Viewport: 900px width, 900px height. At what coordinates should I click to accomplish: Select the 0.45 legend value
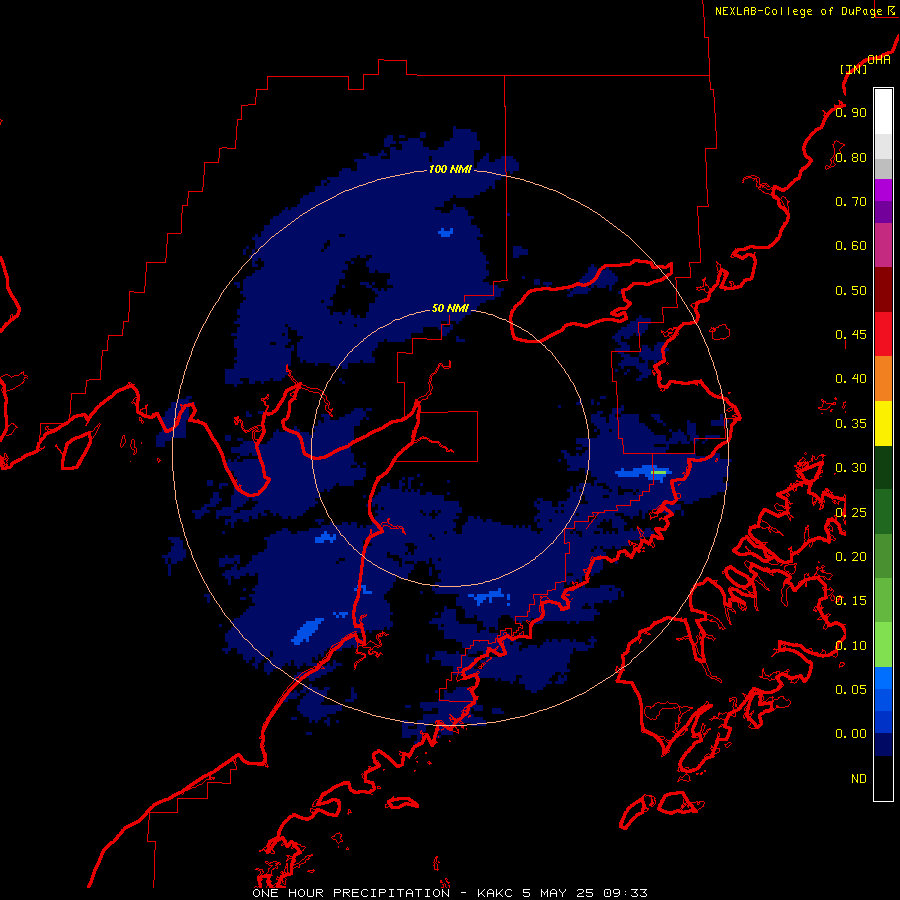pos(851,335)
